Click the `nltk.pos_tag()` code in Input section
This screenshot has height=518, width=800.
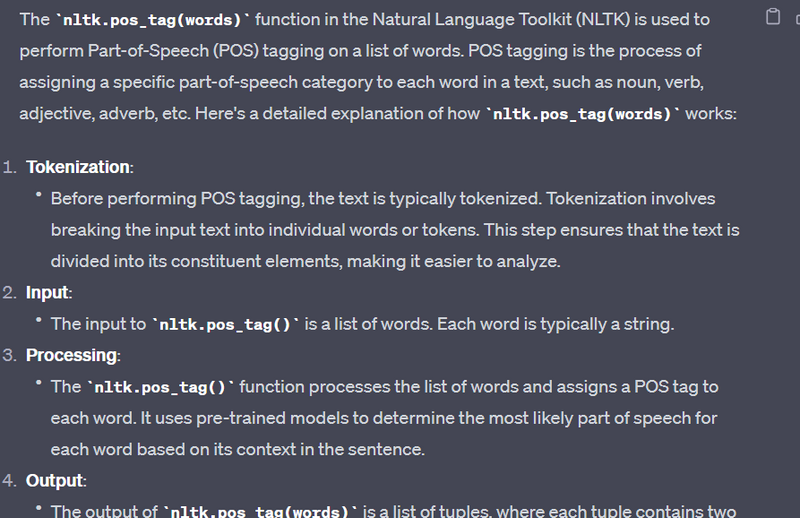[x=225, y=324]
